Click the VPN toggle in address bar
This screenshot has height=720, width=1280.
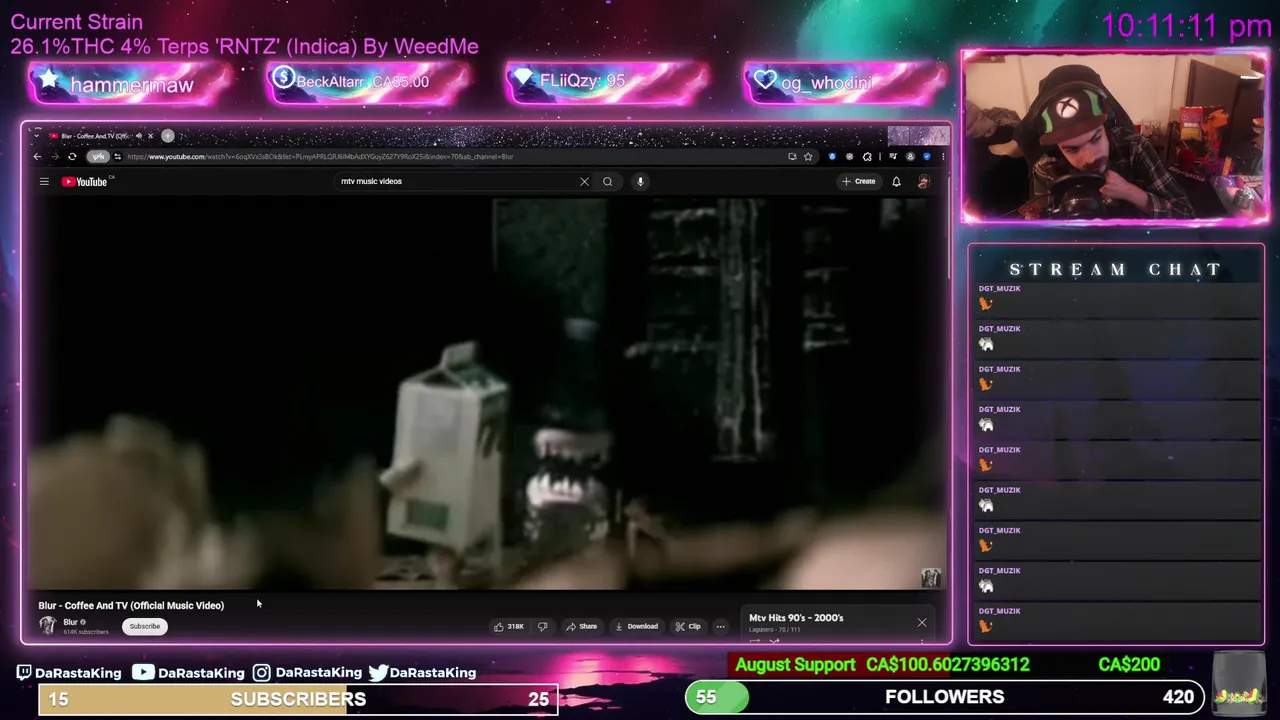point(98,156)
